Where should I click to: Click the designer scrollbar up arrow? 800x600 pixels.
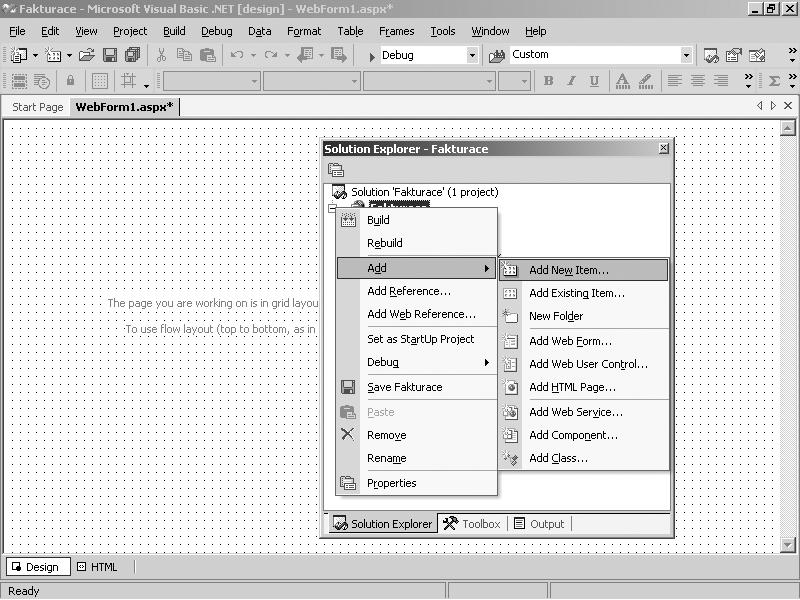(787, 128)
